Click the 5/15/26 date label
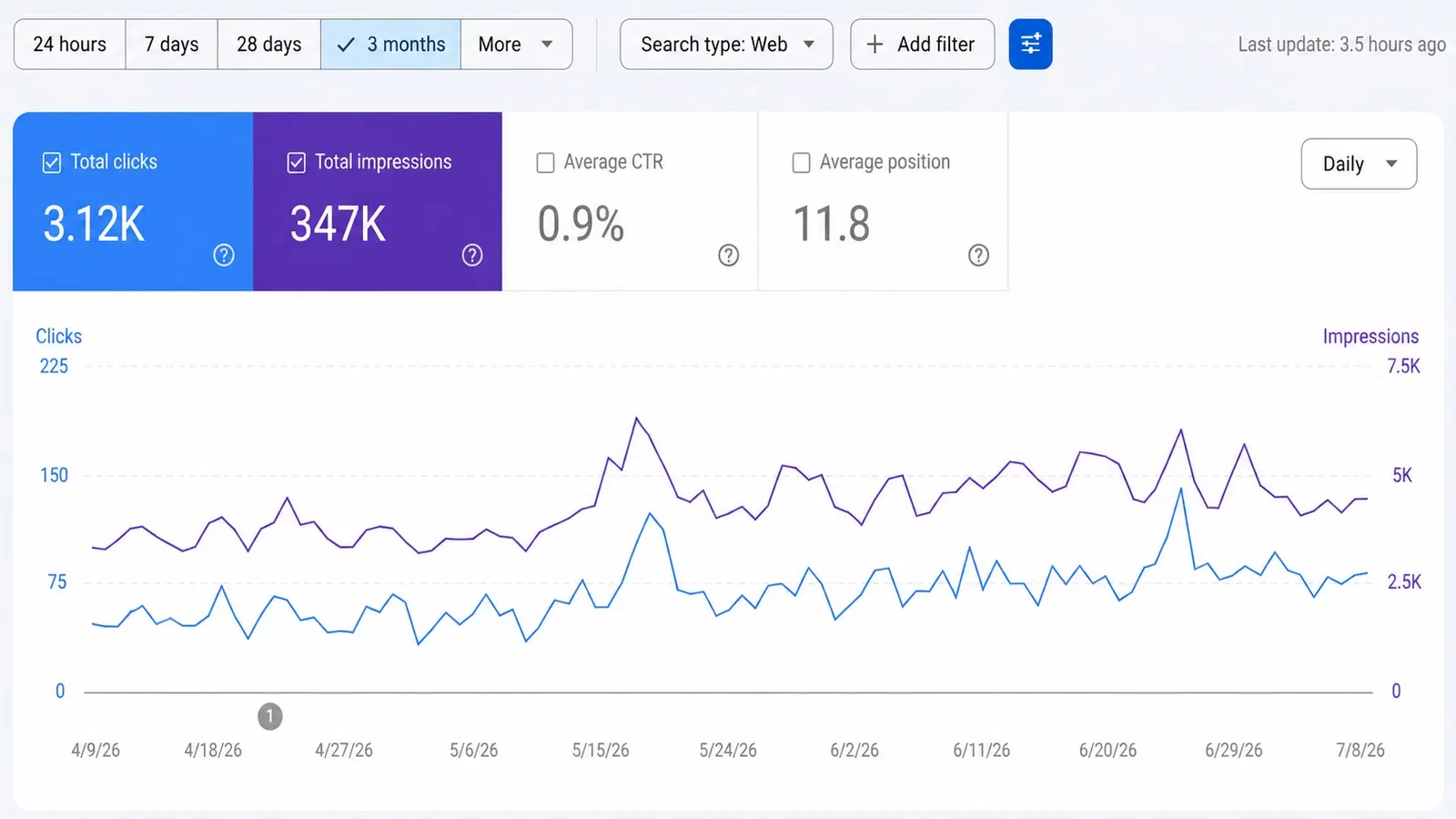Viewport: 1456px width, 819px height. click(601, 750)
